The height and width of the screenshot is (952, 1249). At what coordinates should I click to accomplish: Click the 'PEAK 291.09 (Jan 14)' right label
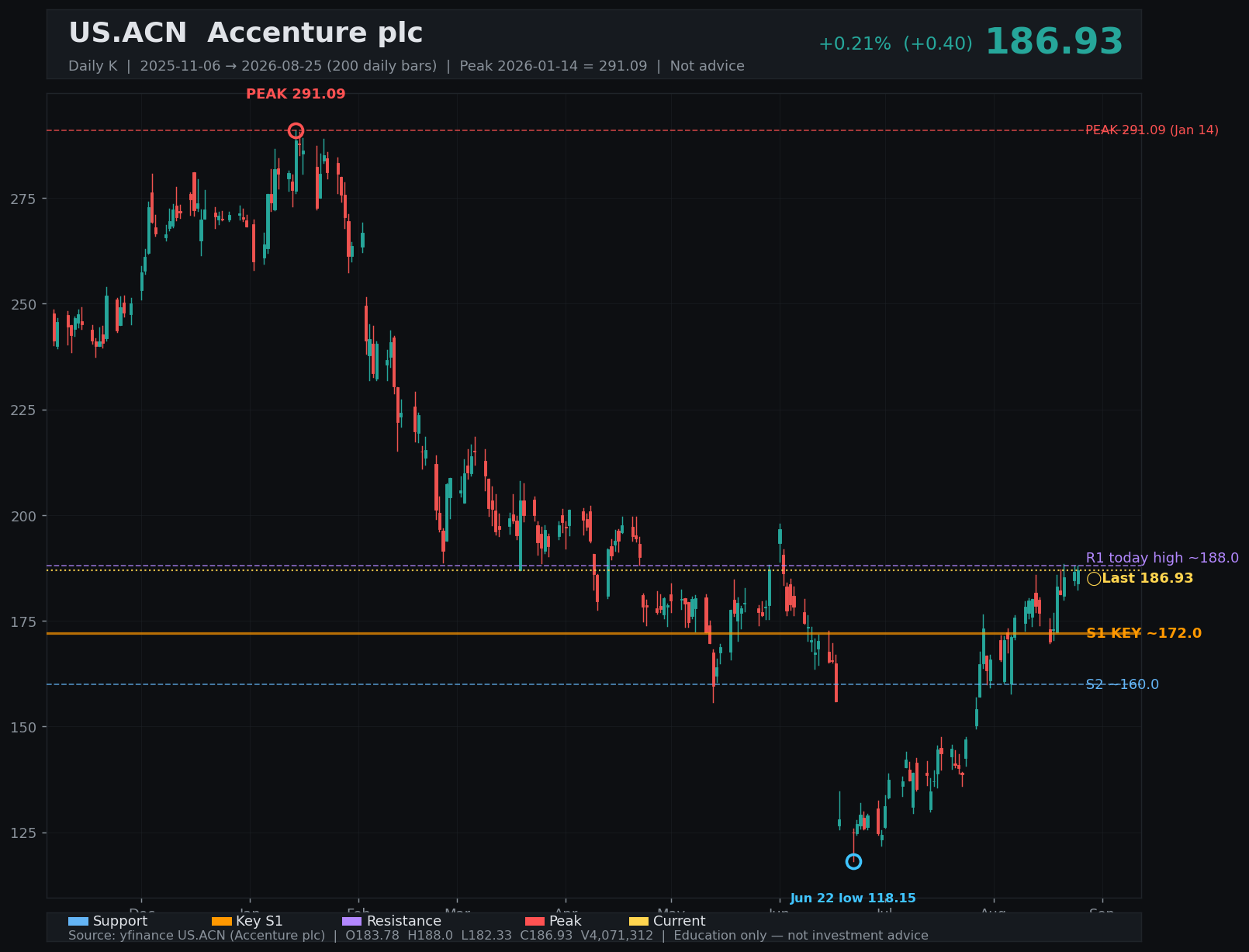(1152, 130)
